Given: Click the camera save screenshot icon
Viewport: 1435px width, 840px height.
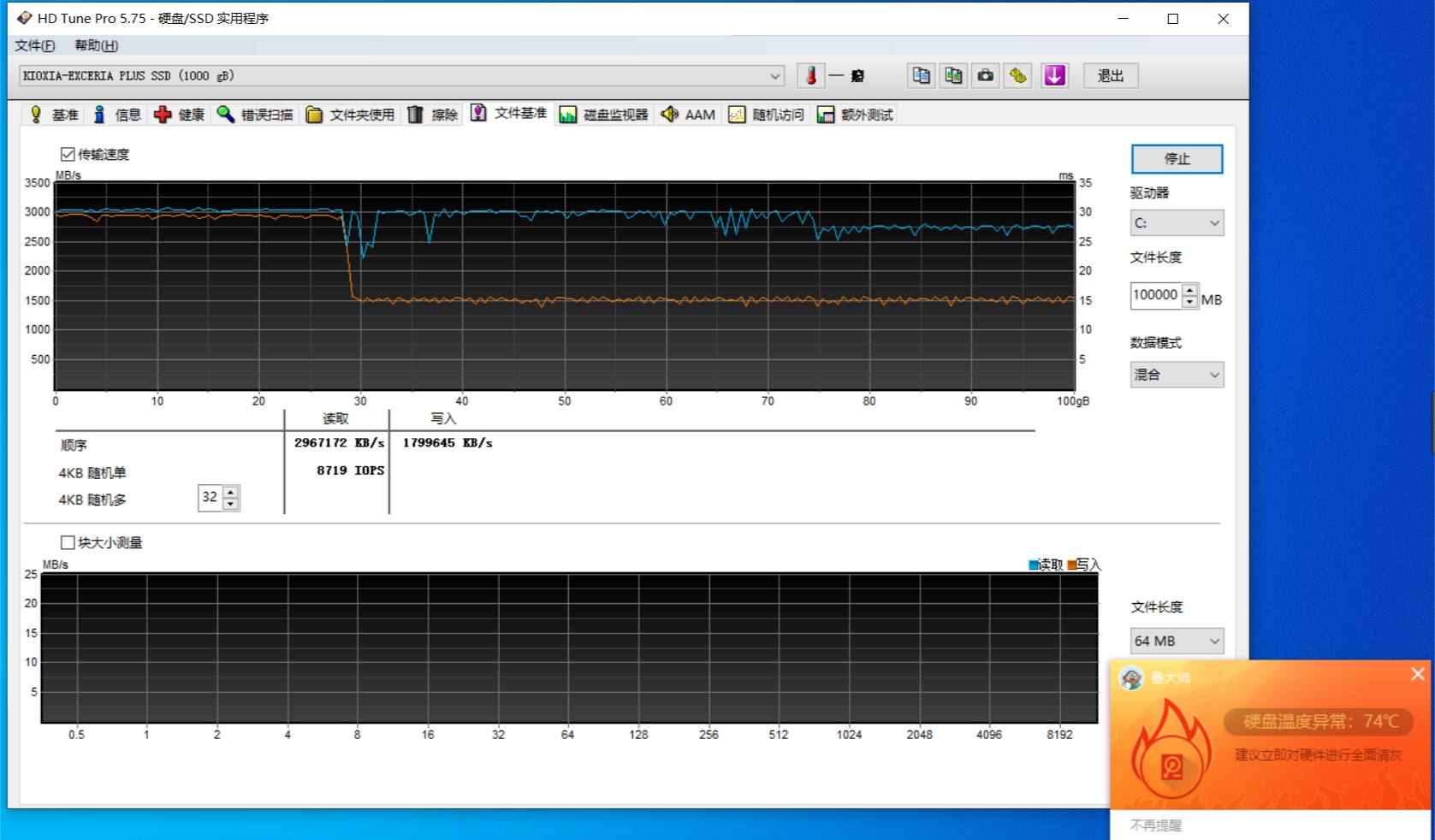Looking at the screenshot, I should (986, 75).
